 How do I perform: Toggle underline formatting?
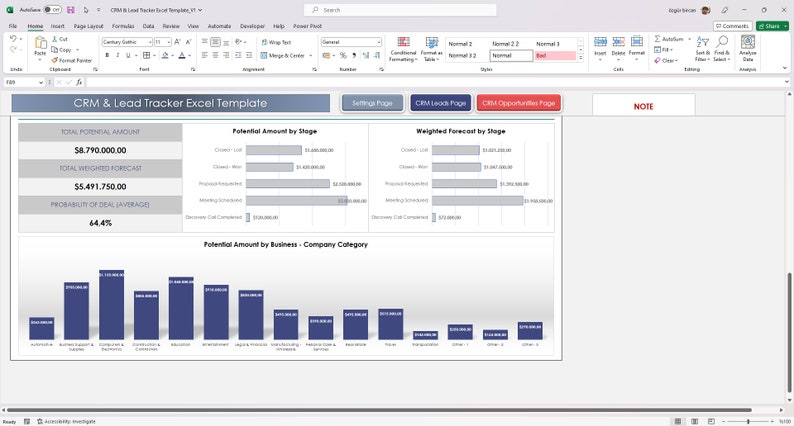tap(128, 55)
